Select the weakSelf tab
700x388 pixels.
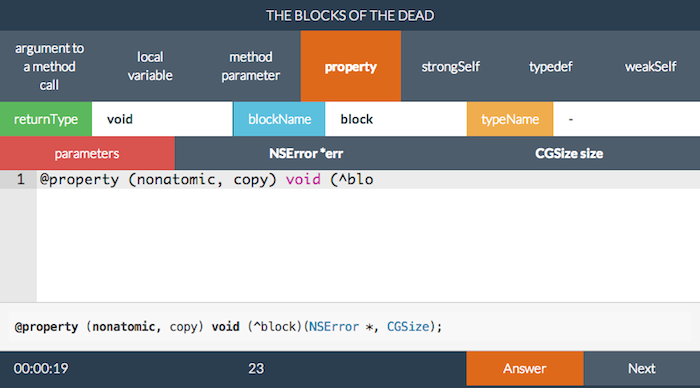coord(650,66)
